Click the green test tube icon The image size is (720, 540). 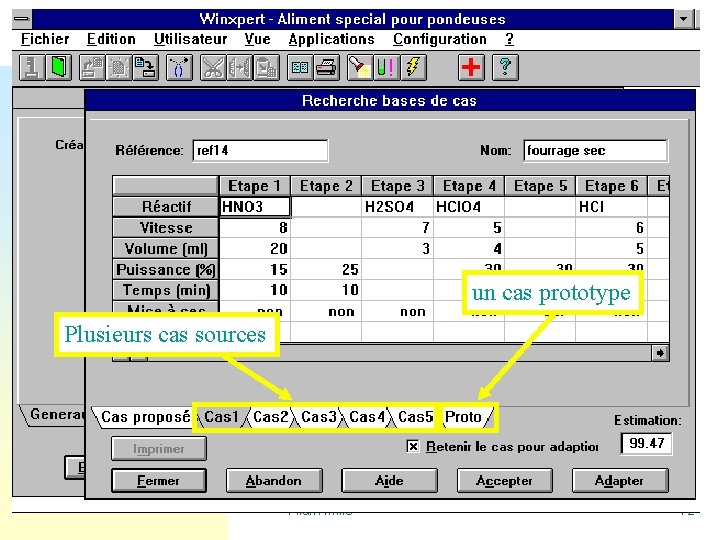(x=386, y=68)
